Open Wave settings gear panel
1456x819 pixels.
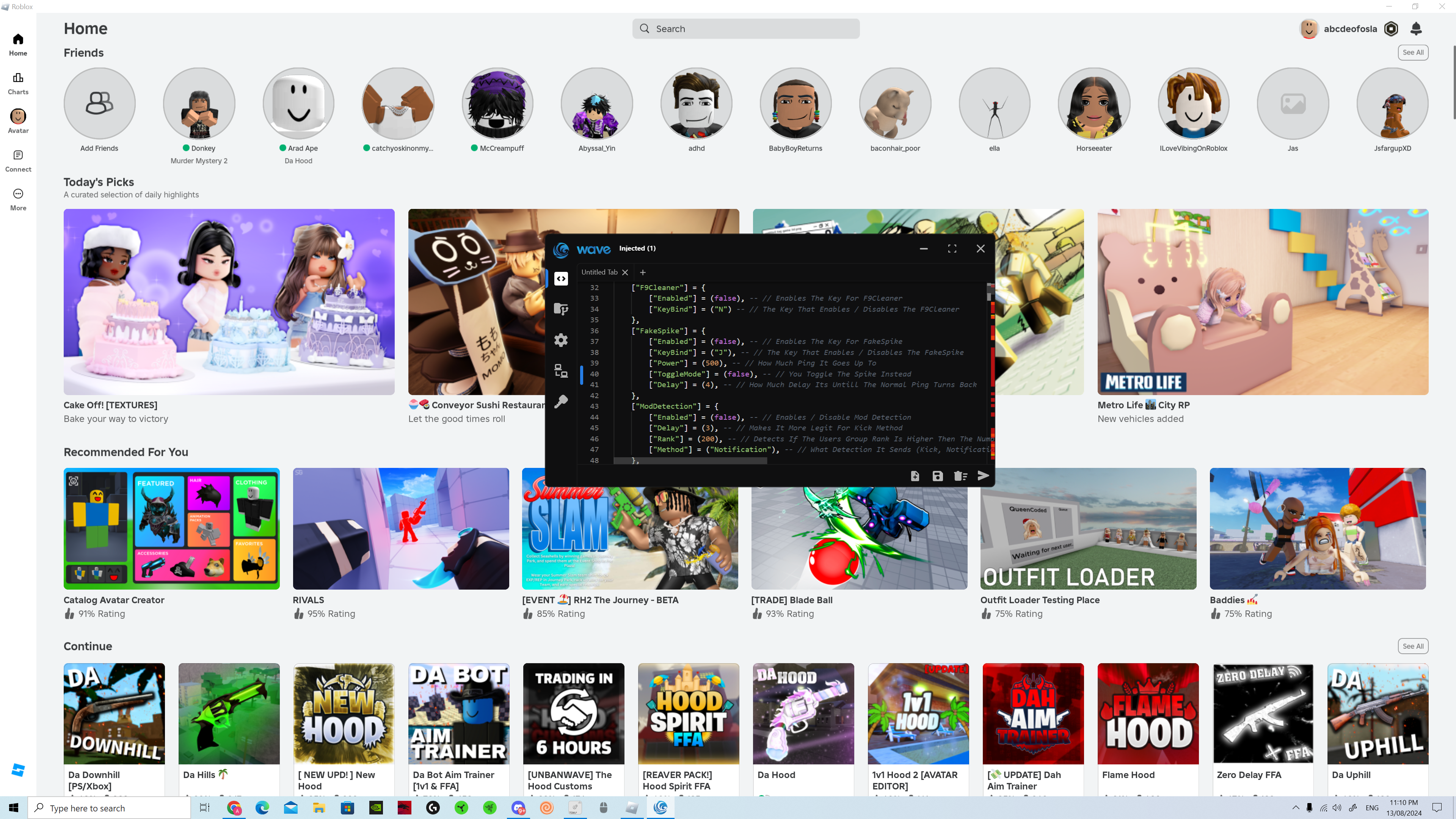click(561, 340)
